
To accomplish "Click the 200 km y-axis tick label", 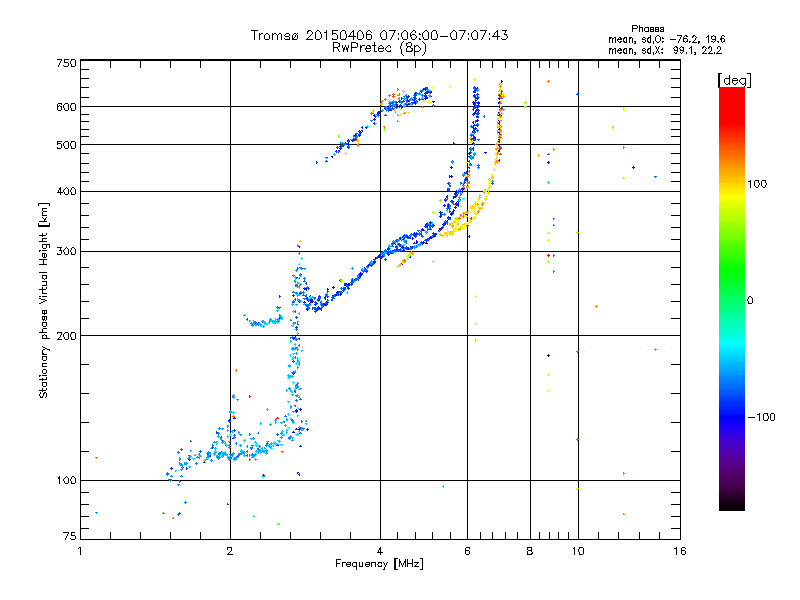I will pyautogui.click(x=66, y=336).
